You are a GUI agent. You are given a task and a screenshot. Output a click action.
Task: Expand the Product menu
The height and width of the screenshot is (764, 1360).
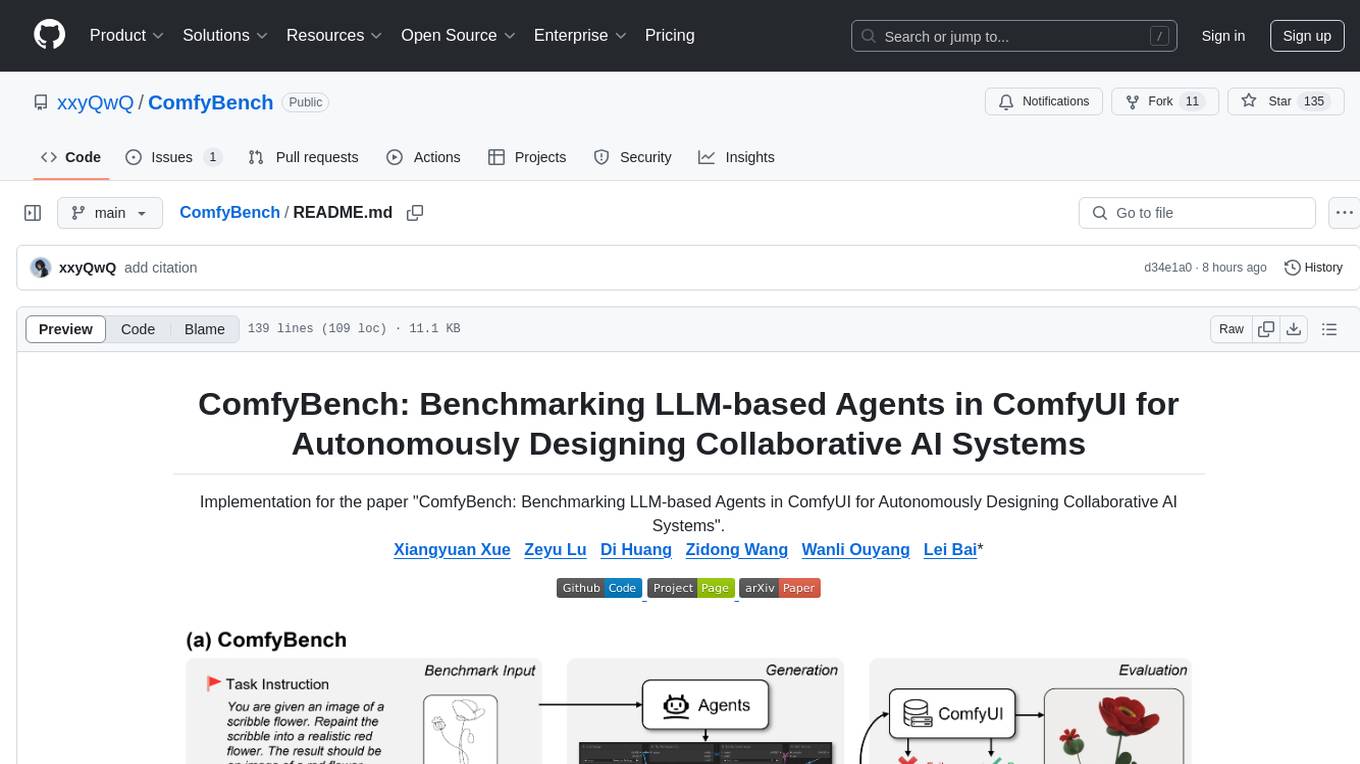(x=127, y=35)
